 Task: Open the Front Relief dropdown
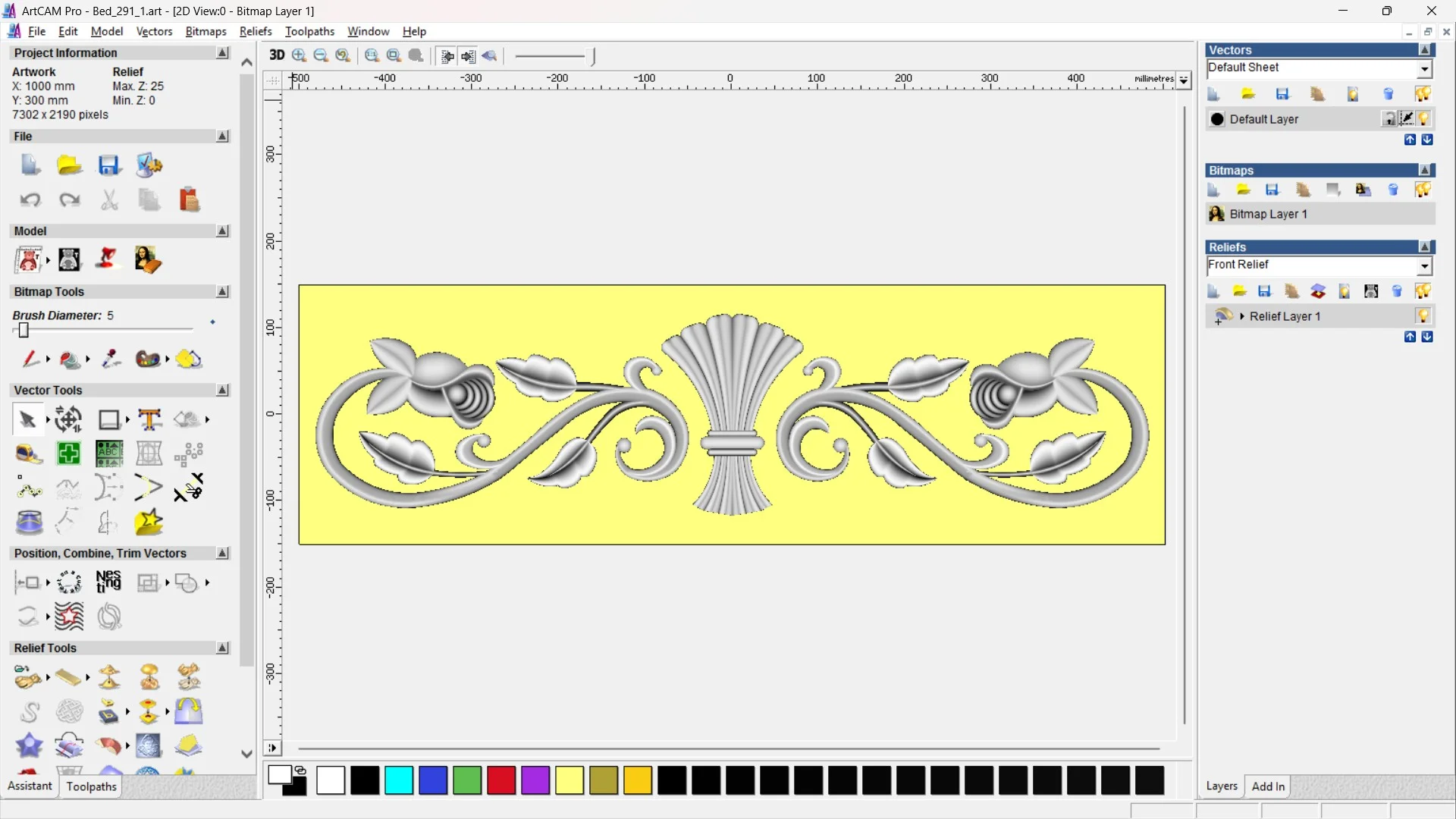point(1424,265)
